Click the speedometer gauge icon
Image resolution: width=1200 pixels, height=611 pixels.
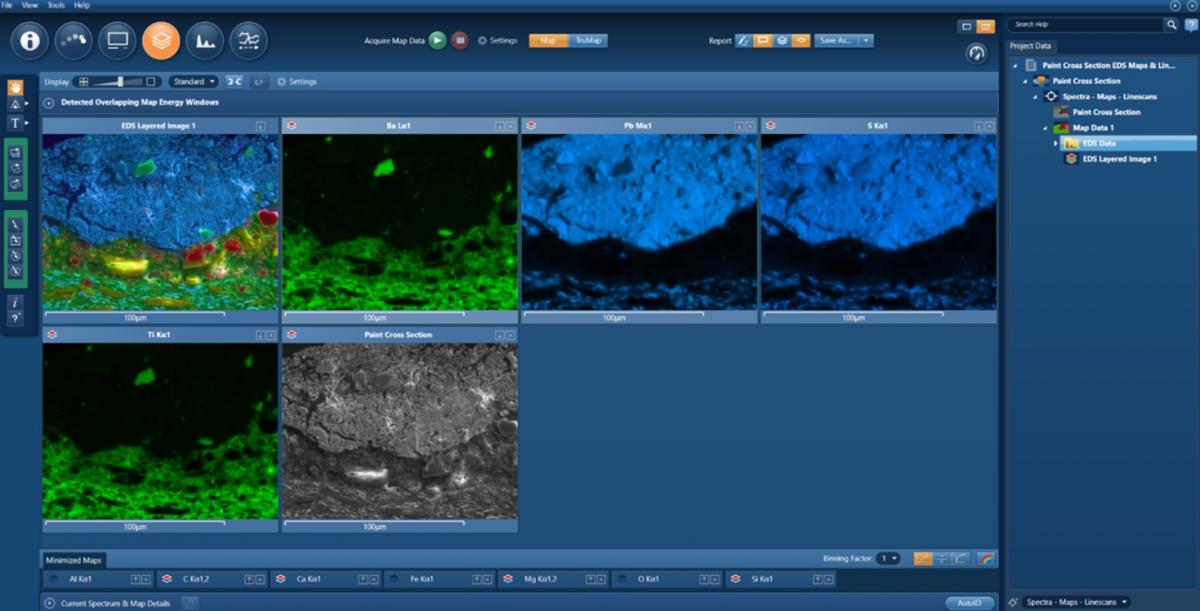click(977, 54)
